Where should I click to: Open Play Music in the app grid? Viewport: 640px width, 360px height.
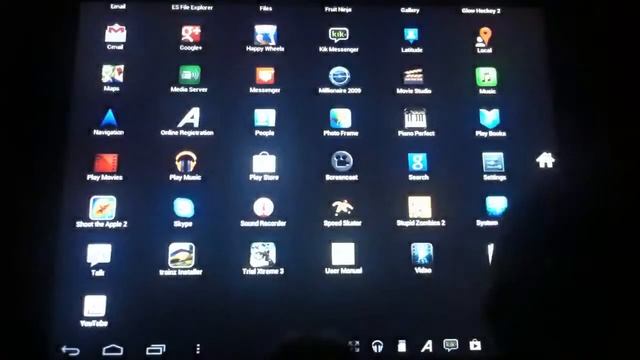[186, 162]
